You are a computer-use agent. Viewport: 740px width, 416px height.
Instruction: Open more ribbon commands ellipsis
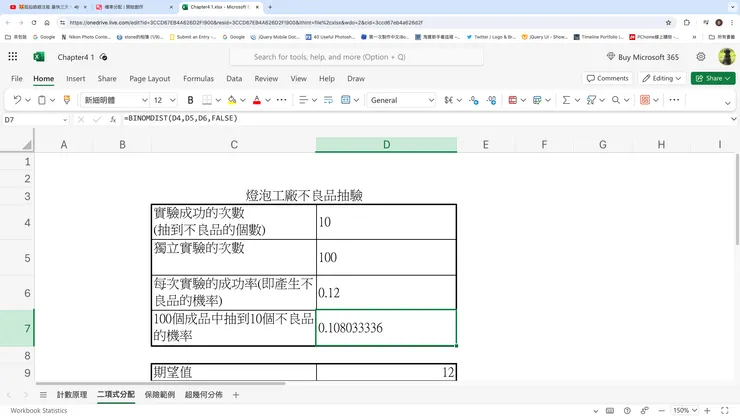point(674,100)
